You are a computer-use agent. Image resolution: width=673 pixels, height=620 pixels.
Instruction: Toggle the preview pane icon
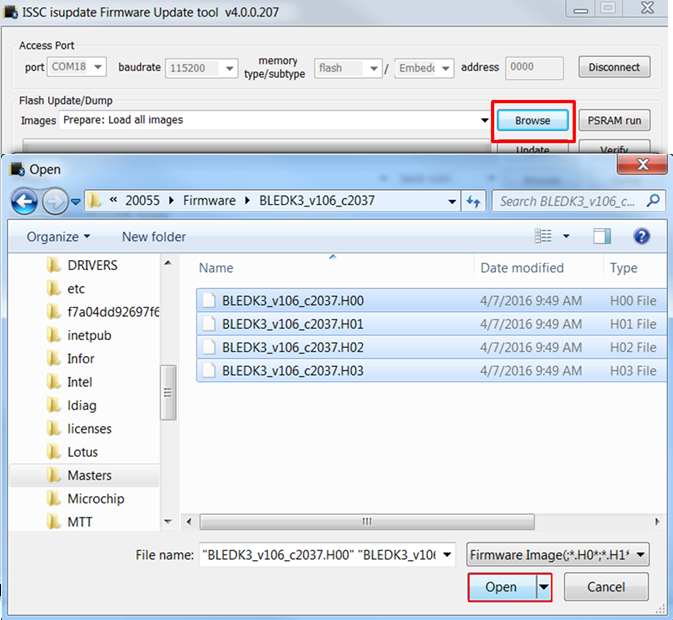(601, 237)
